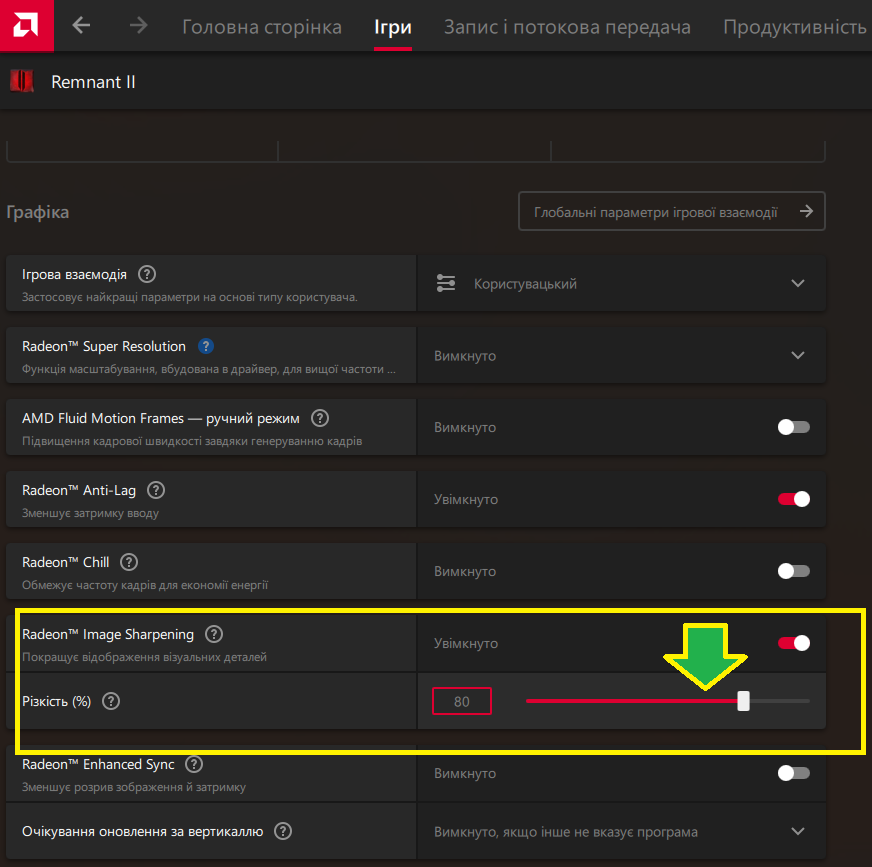
Task: Click the Графіка section heading
Action: pyautogui.click(x=38, y=212)
